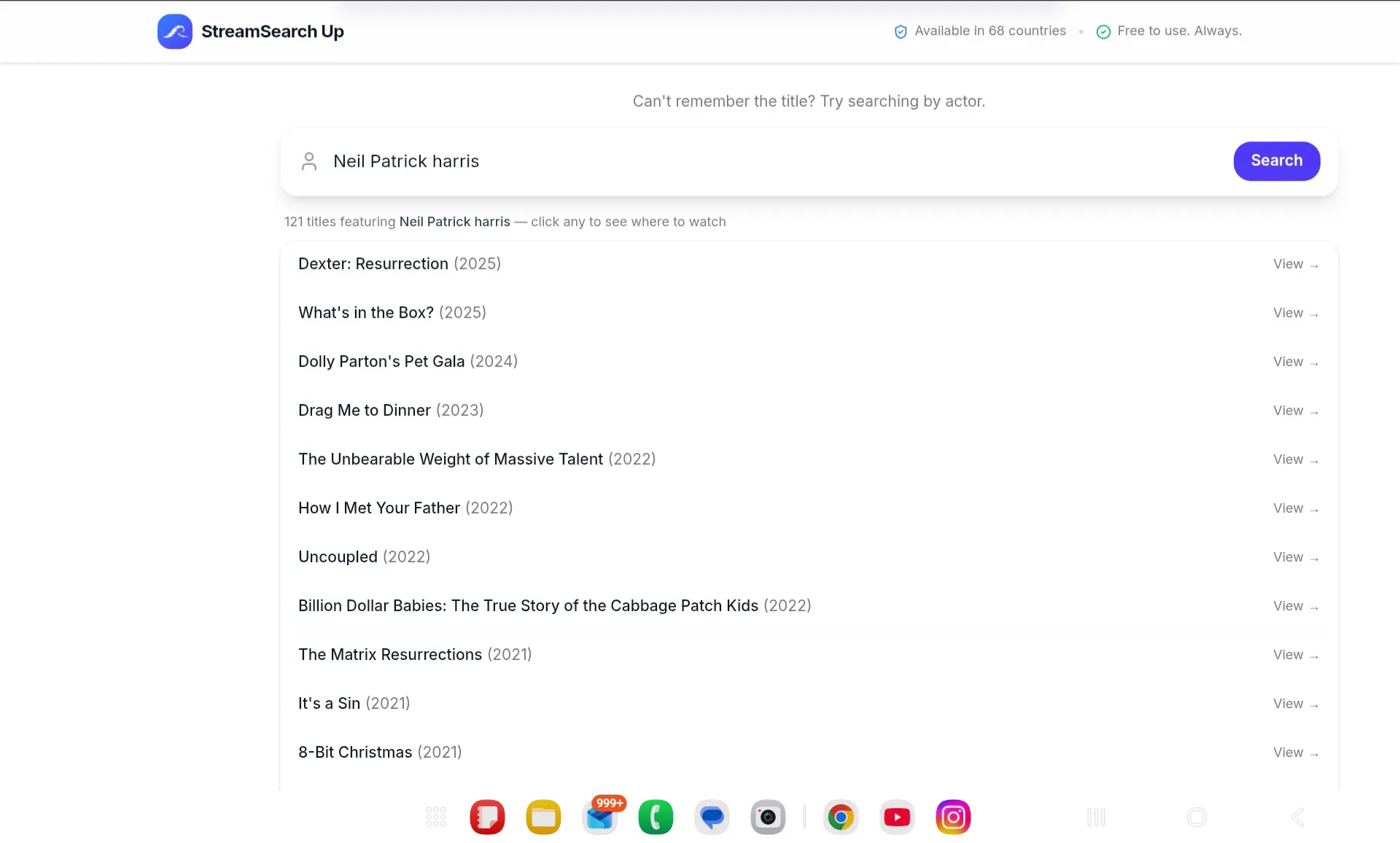Select the 8-Bit Christmas (2021) title
The width and height of the screenshot is (1400, 843).
tap(380, 753)
